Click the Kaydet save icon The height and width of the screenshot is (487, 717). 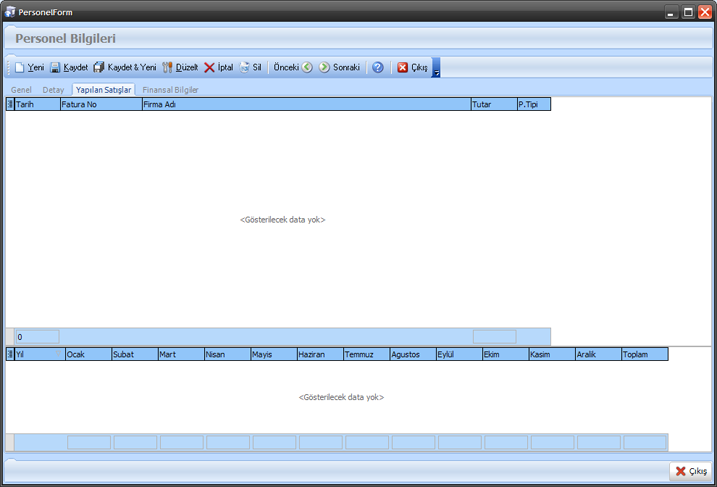[56, 68]
